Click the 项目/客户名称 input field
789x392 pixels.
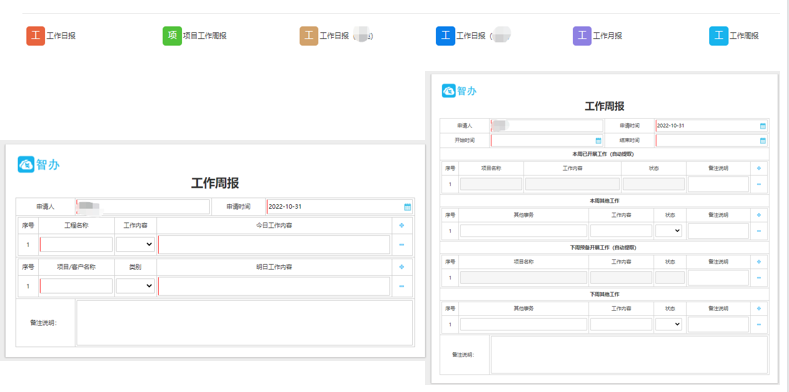[76, 286]
